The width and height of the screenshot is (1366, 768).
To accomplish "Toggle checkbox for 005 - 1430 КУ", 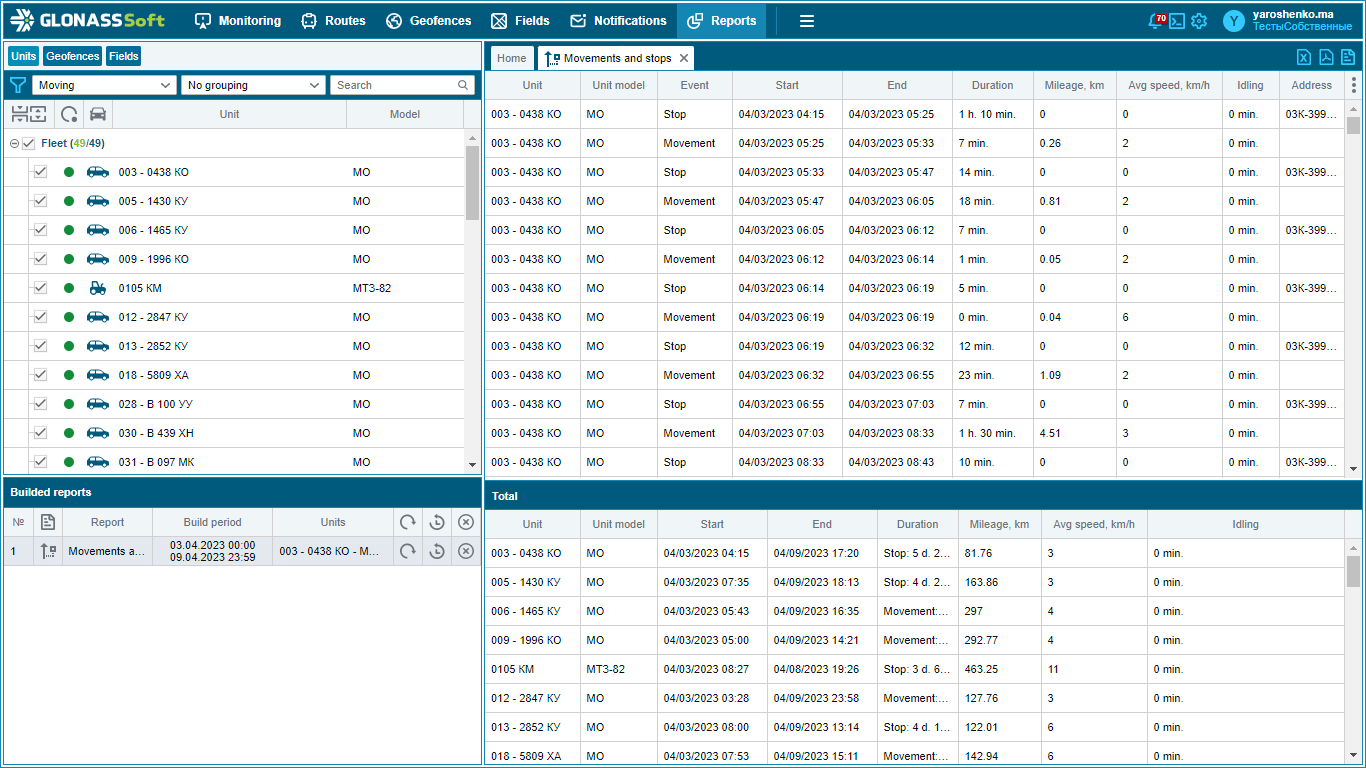I will point(40,201).
